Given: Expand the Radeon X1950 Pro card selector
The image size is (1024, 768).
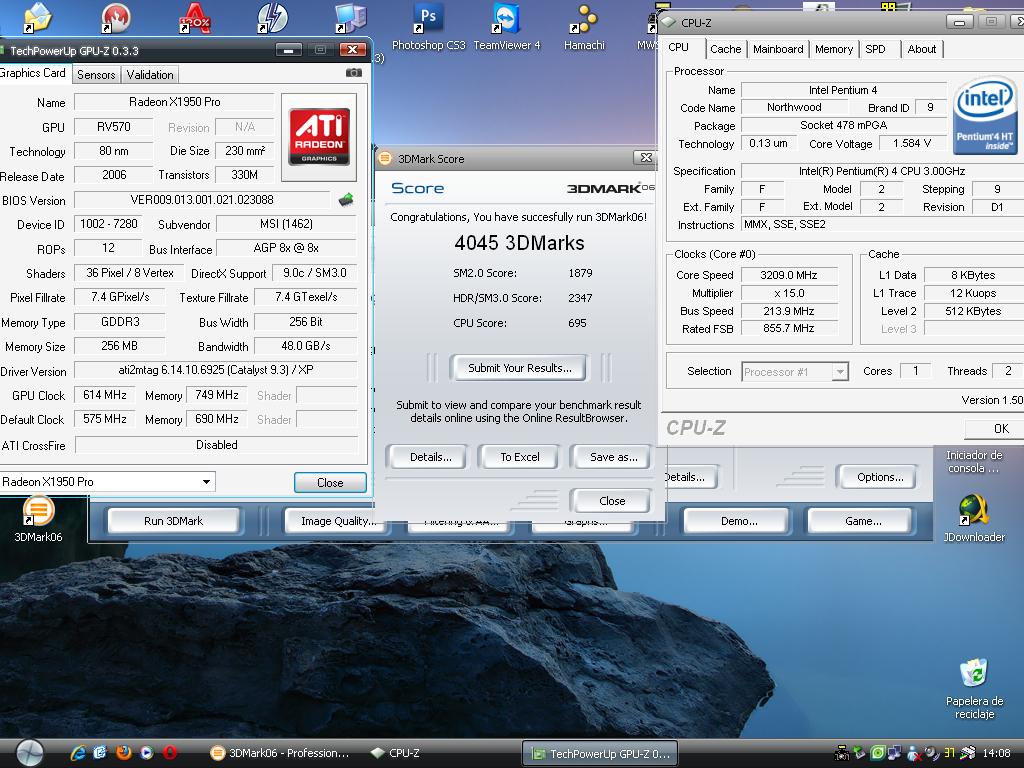Looking at the screenshot, I should pos(206,482).
